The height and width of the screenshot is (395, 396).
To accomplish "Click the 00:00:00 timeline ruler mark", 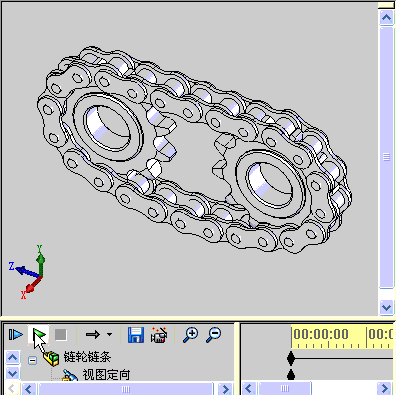I will point(321,334).
